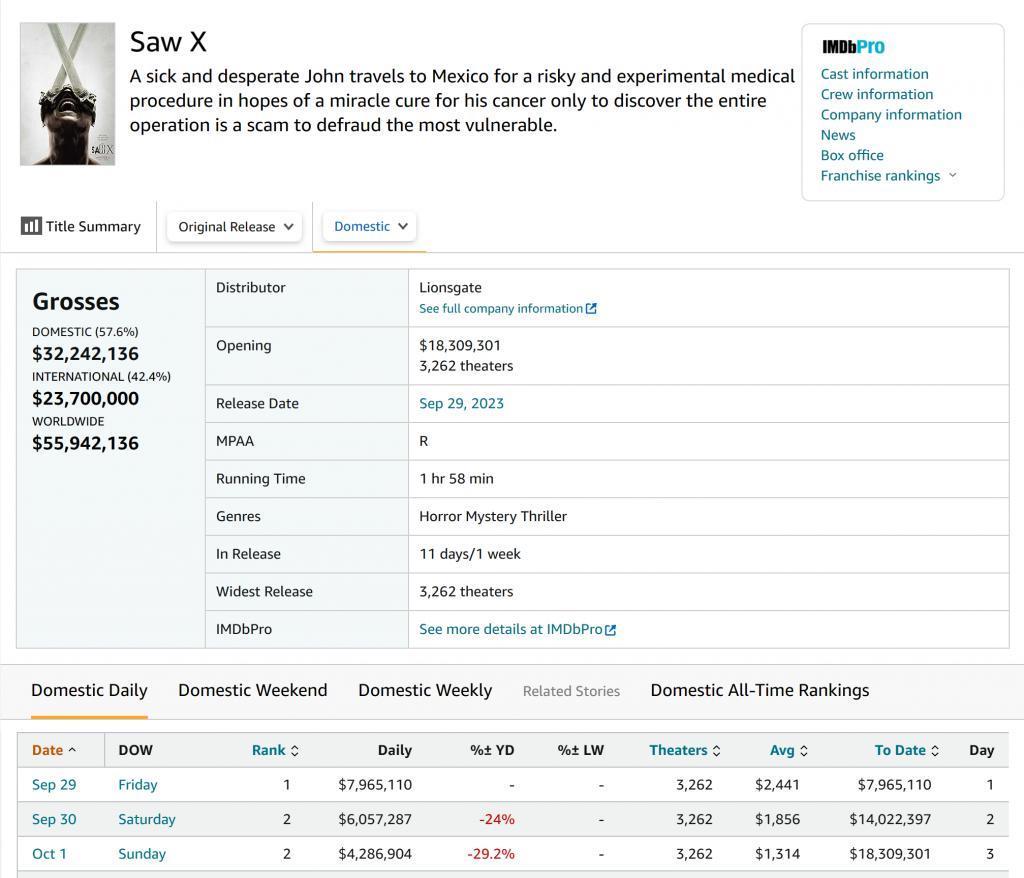This screenshot has height=878, width=1024.
Task: Open the Saturday day-of-week link
Action: pyautogui.click(x=146, y=819)
